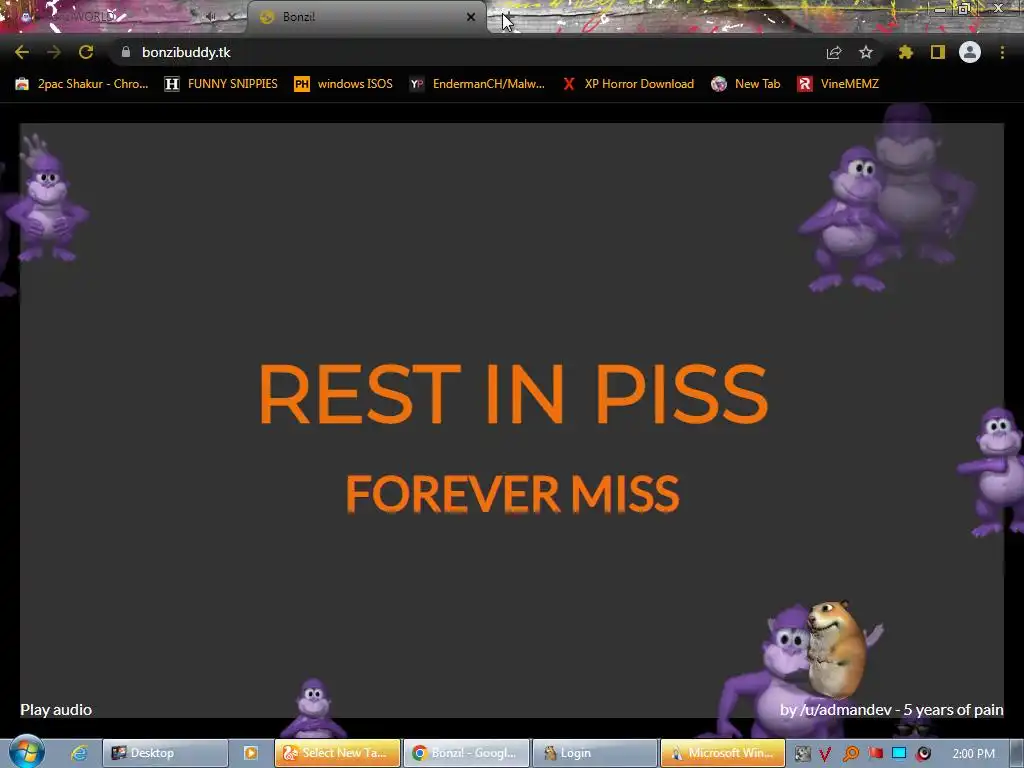Bookmark this tab with the star
Screen dimensions: 1024x768
866,52
